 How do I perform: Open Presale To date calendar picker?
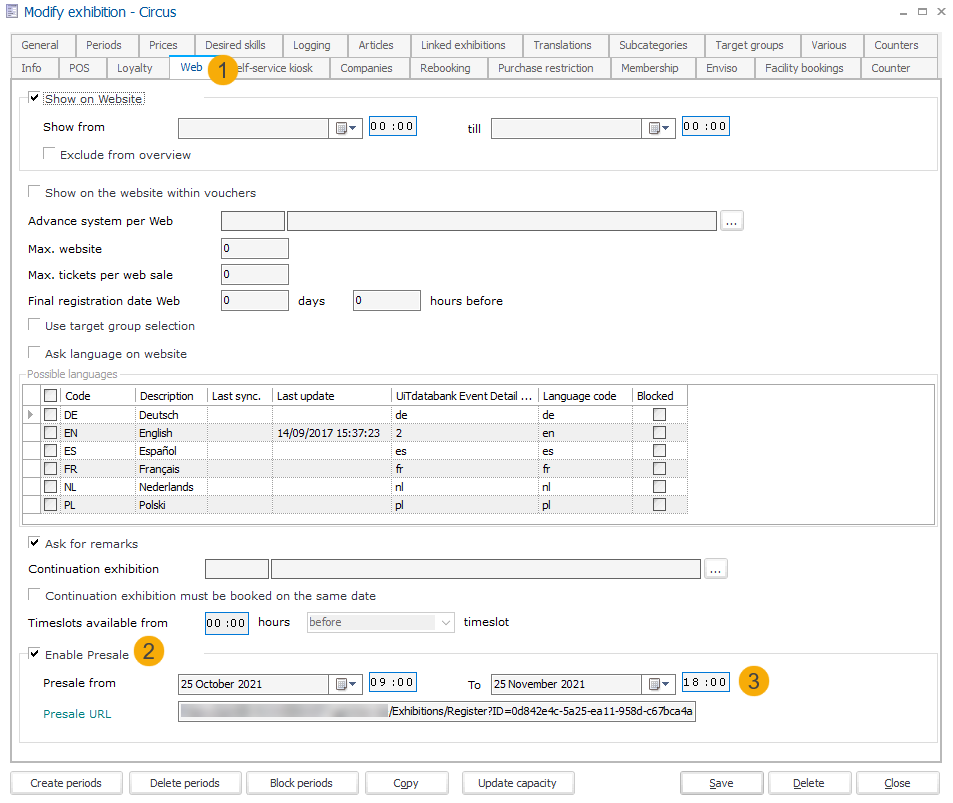pyautogui.click(x=659, y=684)
